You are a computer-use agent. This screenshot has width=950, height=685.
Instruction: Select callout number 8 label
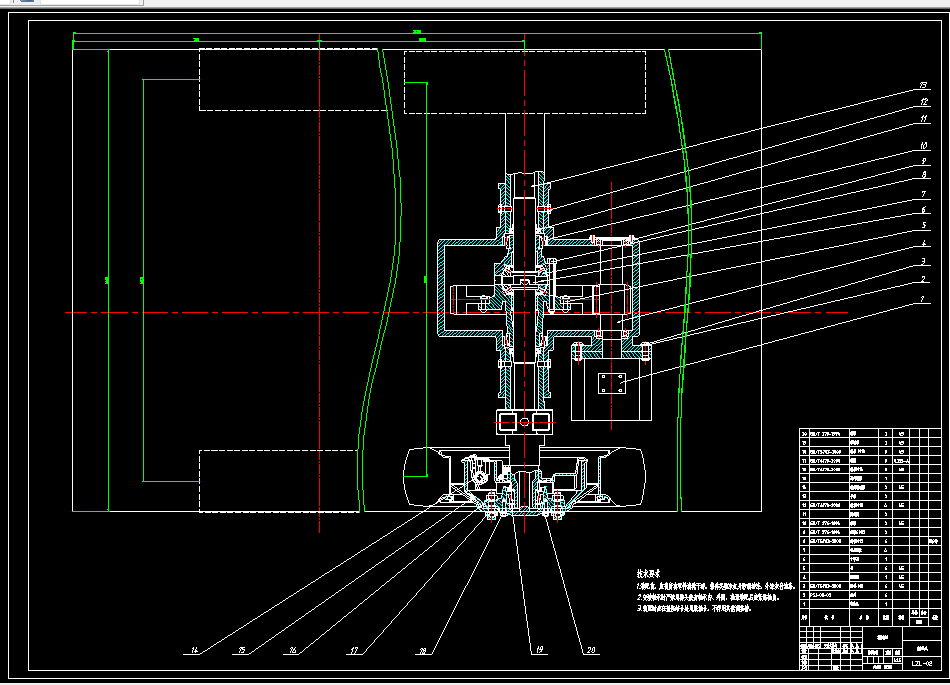pos(924,174)
